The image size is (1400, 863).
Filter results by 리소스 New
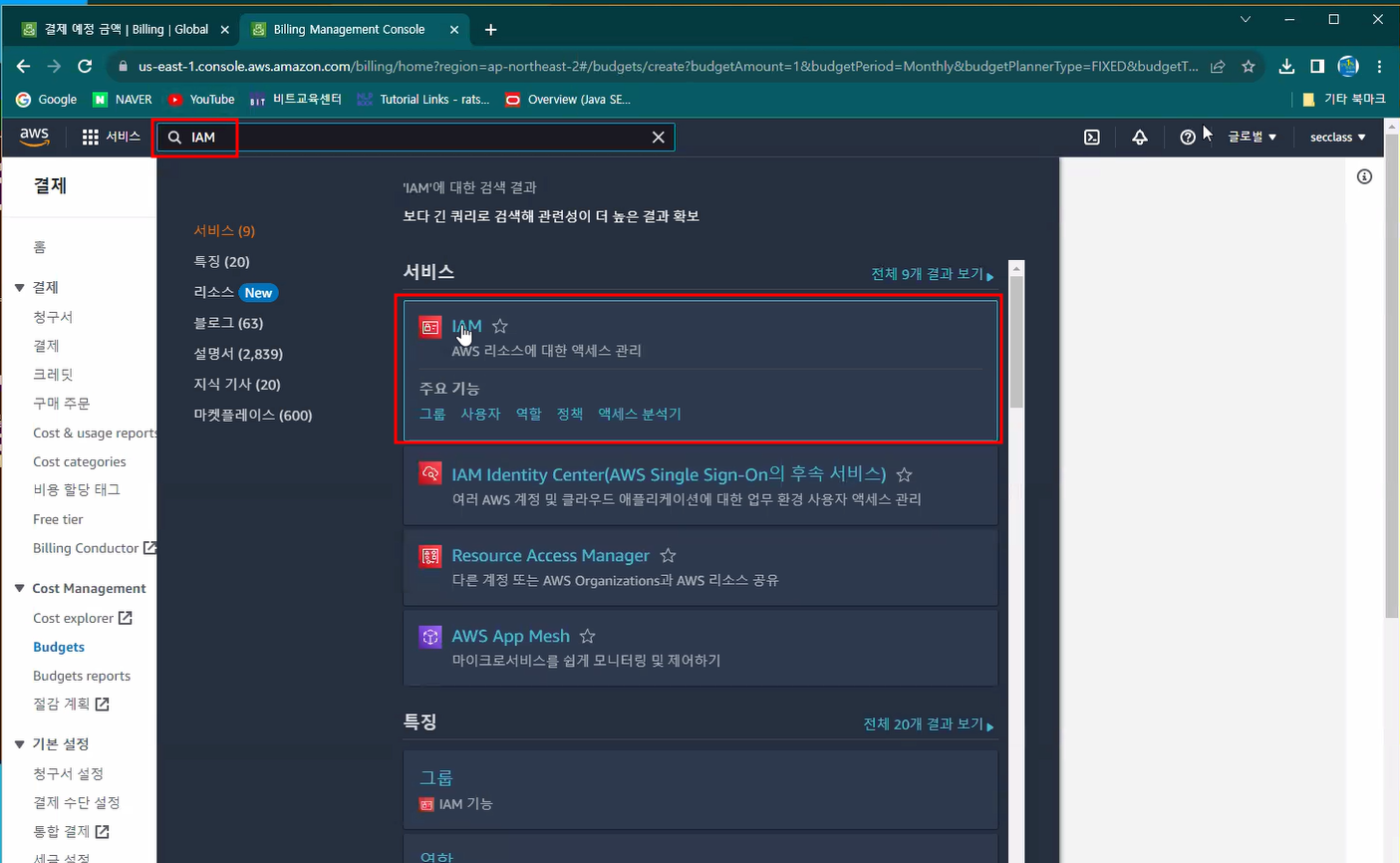pyautogui.click(x=235, y=293)
